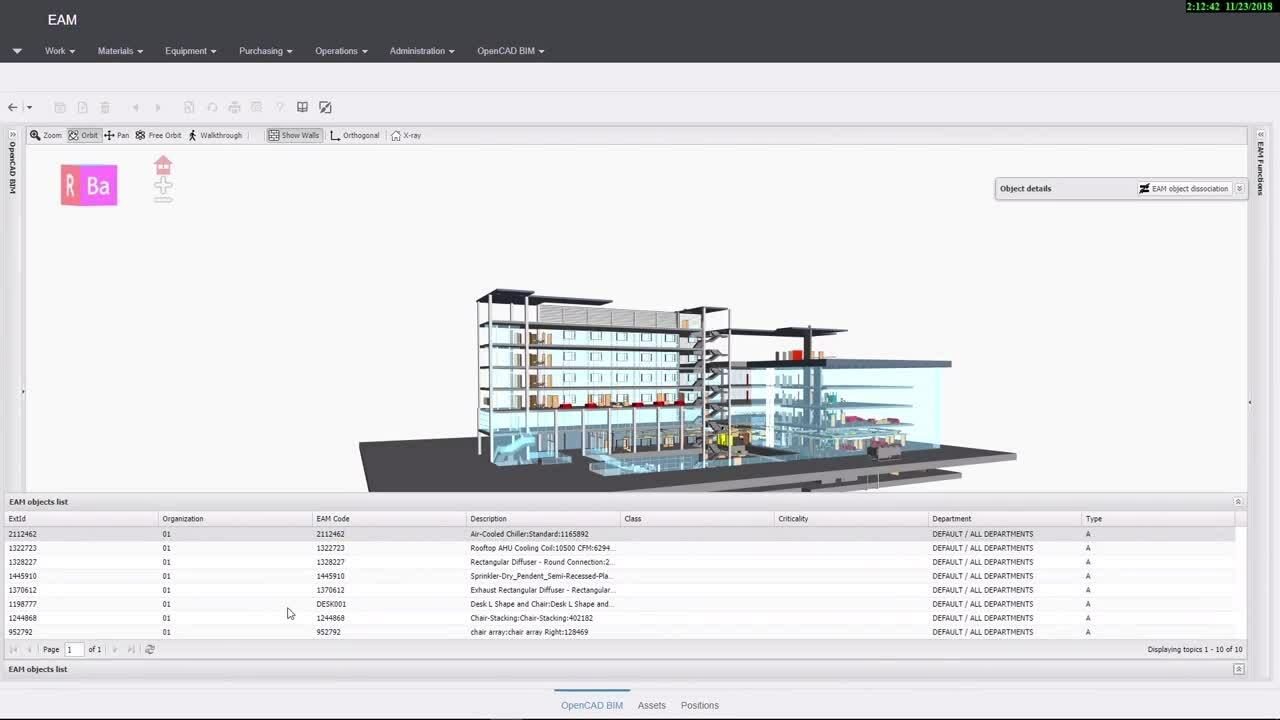
Task: Sort by the ExtId column header
Action: point(82,519)
